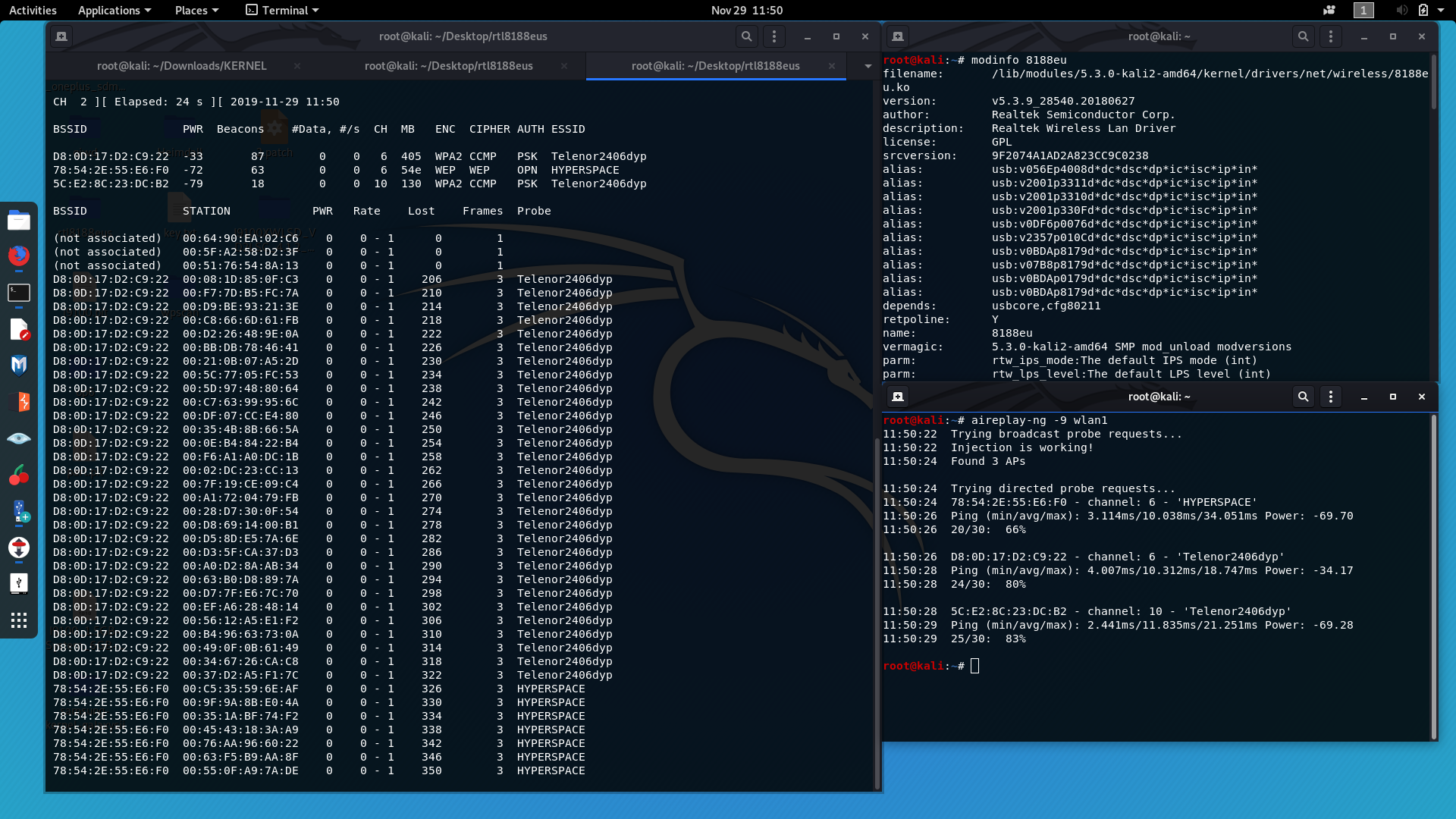The image size is (1456, 819).
Task: Open Burp Suite icon in dock
Action: [x=19, y=402]
